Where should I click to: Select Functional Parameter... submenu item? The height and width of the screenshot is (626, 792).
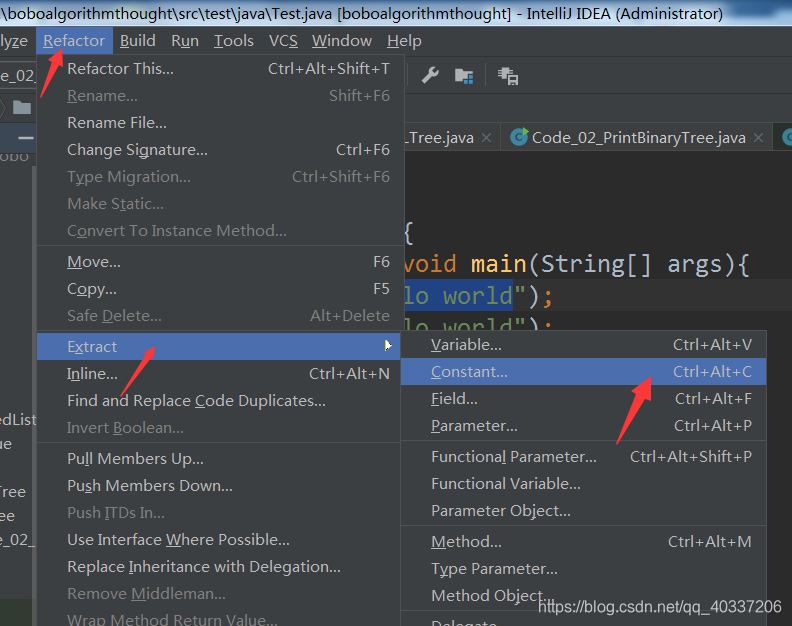(583, 456)
